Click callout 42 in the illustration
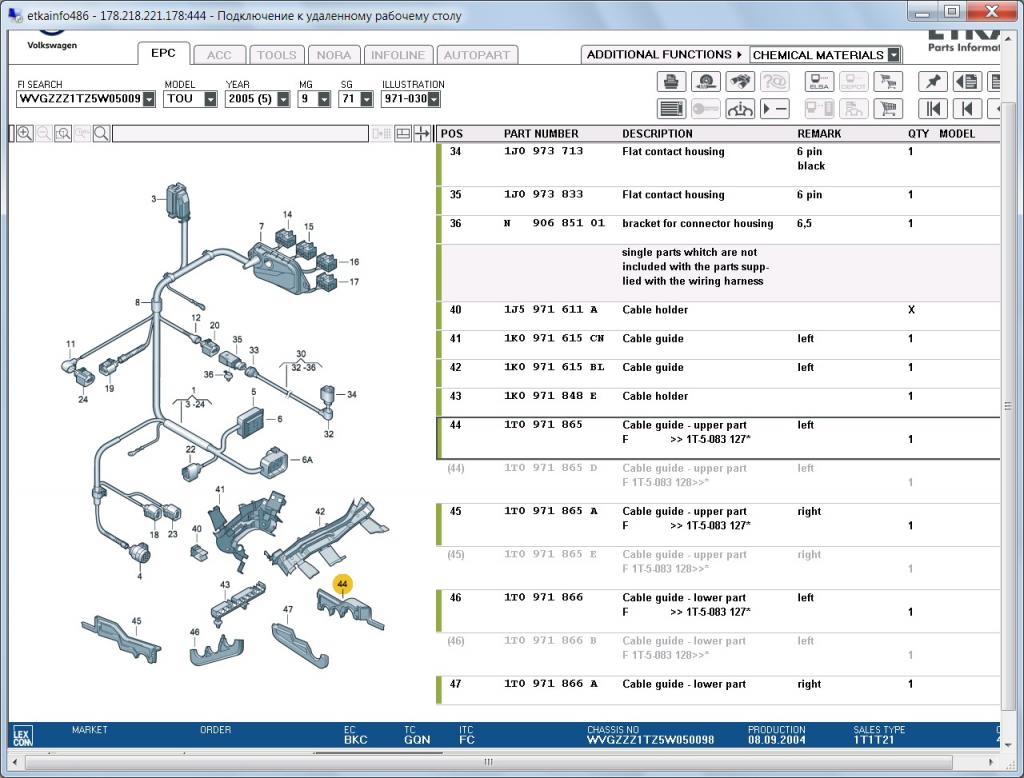This screenshot has height=778, width=1024. point(319,511)
